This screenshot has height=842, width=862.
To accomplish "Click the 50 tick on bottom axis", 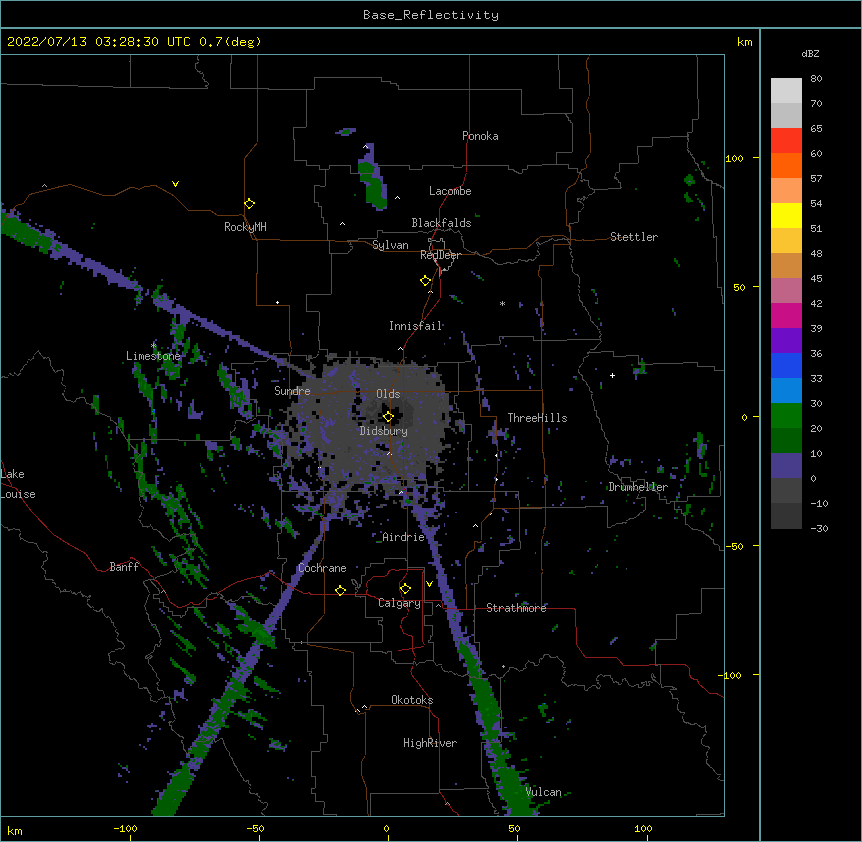I will pos(514,828).
